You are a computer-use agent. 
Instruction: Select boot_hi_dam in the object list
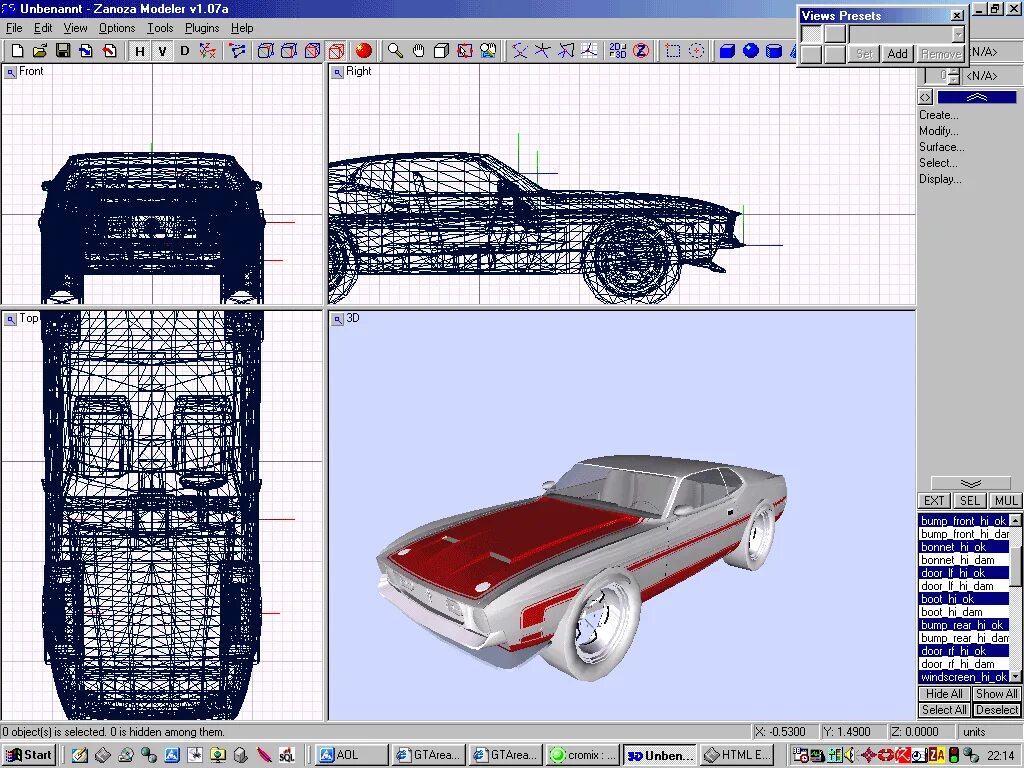pyautogui.click(x=963, y=612)
